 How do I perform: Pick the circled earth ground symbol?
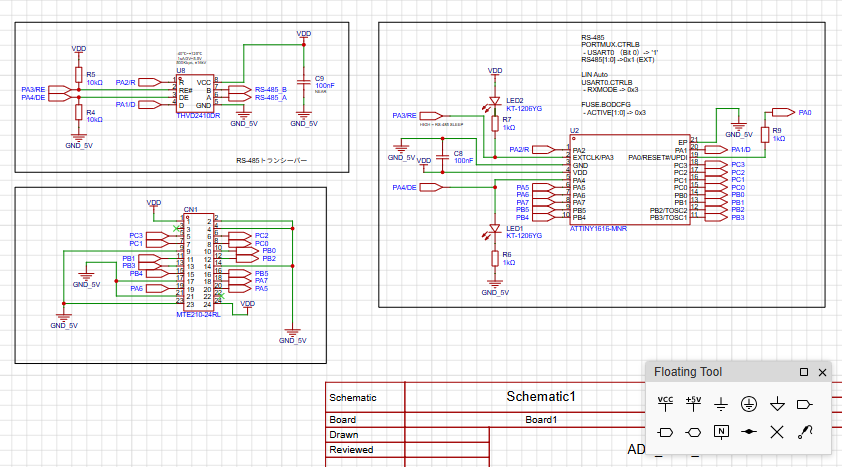(748, 403)
